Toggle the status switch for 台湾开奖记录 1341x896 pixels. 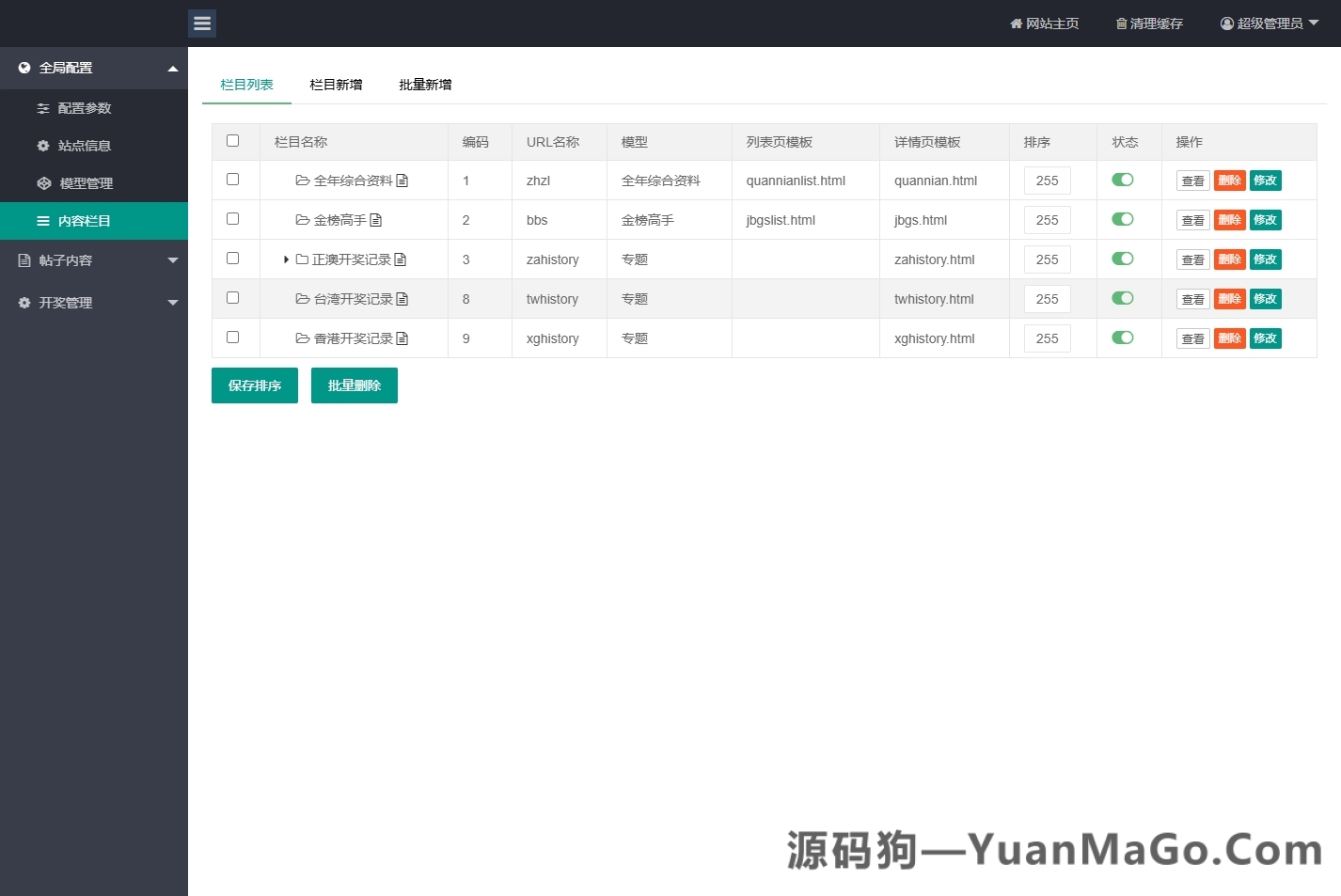tap(1122, 298)
